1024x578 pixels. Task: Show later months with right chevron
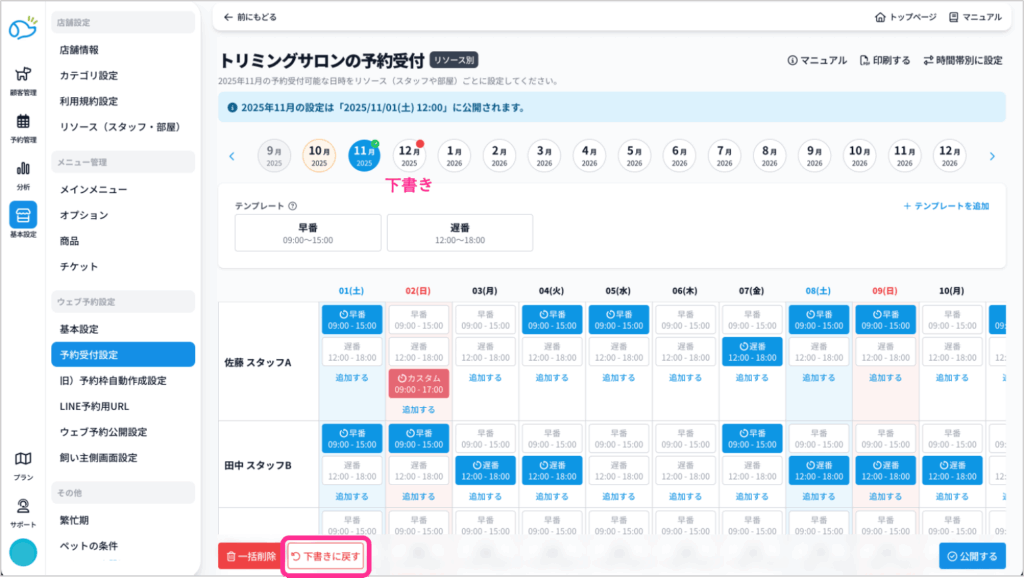tap(992, 156)
